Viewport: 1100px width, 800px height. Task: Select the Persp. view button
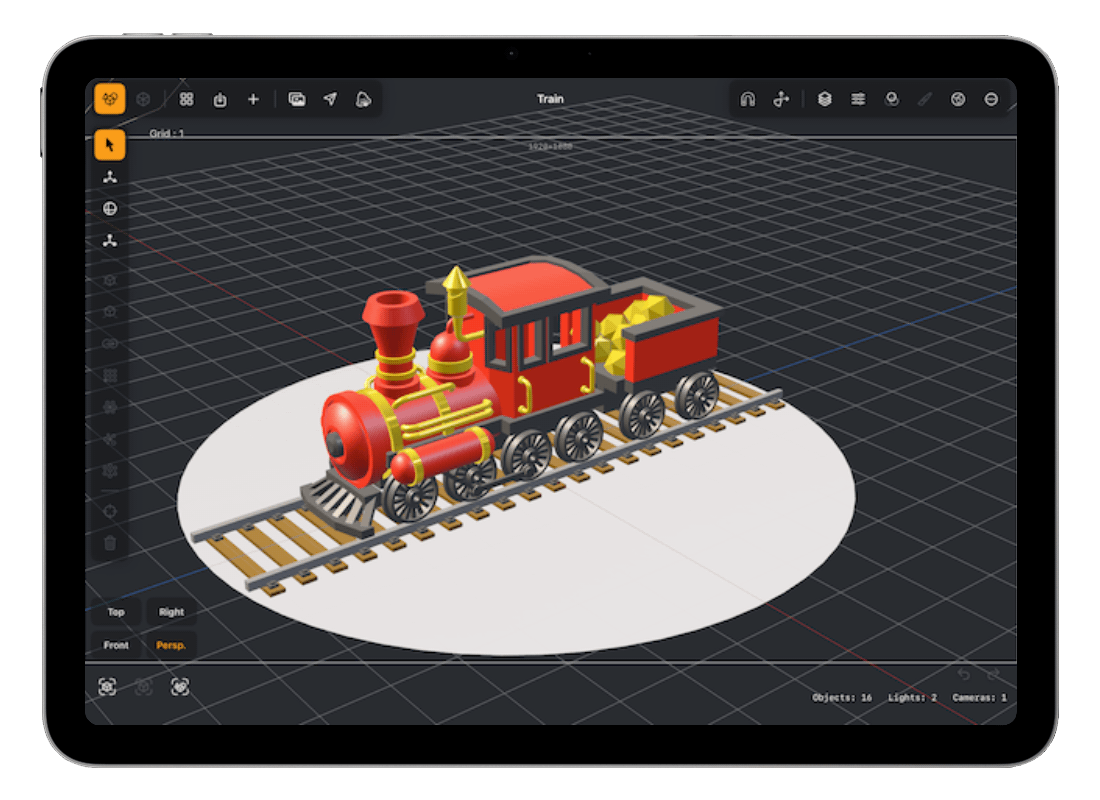171,645
